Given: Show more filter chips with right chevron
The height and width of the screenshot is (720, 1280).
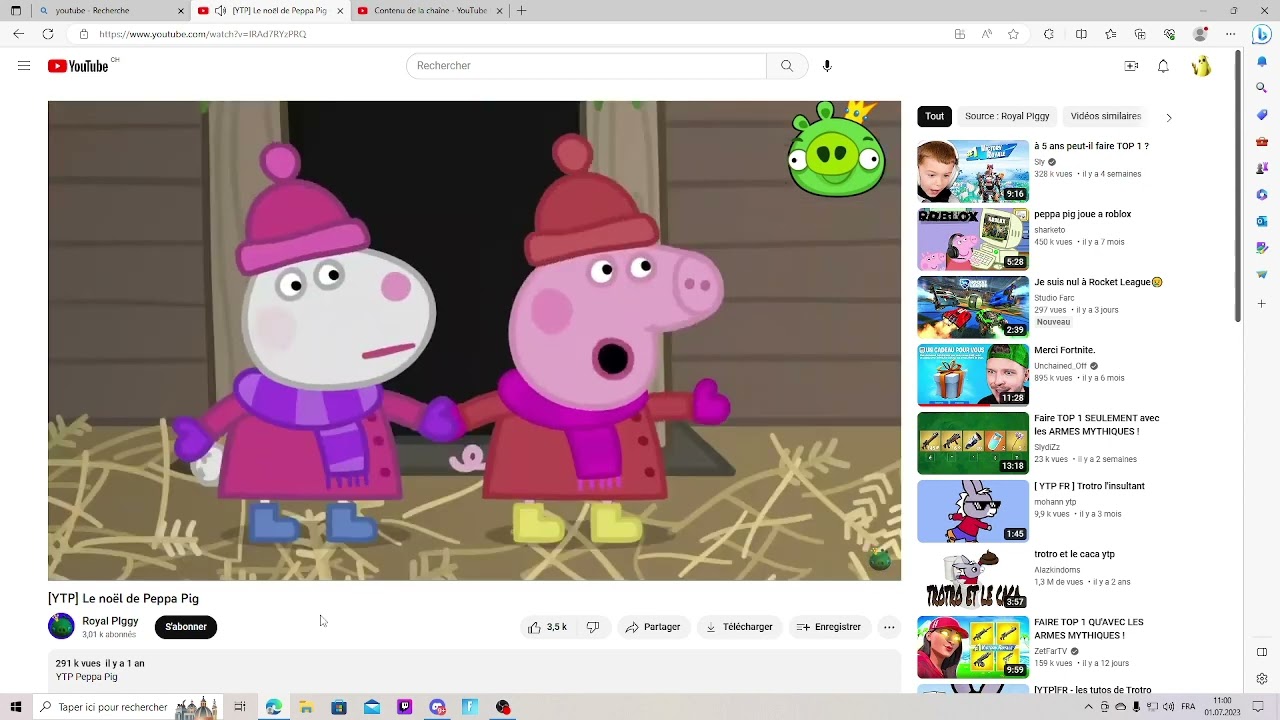Looking at the screenshot, I should click(x=1168, y=117).
